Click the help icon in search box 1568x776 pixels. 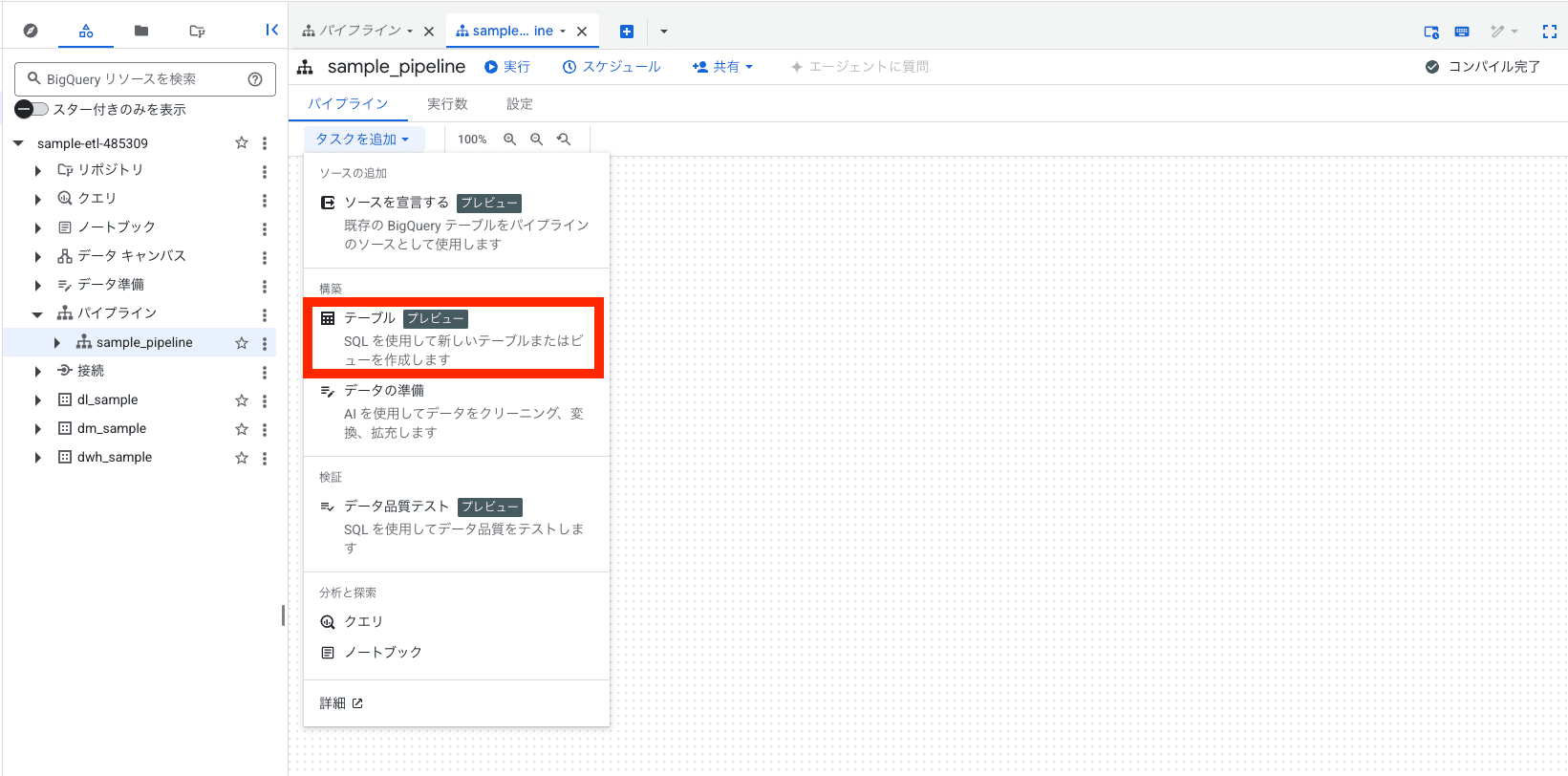click(255, 79)
